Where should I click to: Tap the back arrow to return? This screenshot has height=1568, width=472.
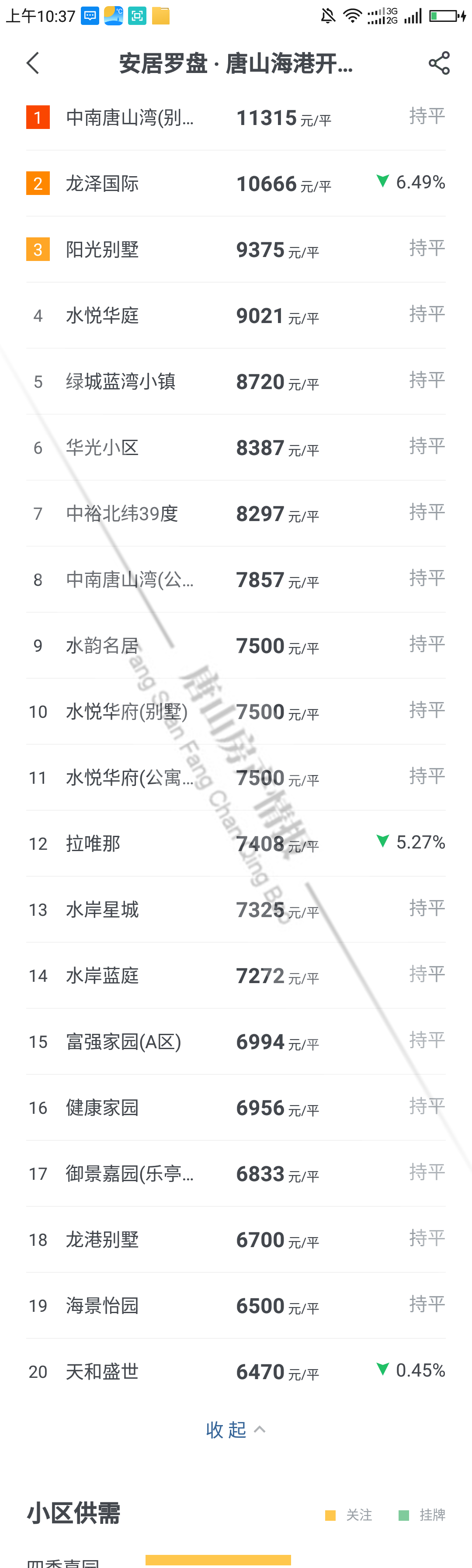pyautogui.click(x=31, y=63)
